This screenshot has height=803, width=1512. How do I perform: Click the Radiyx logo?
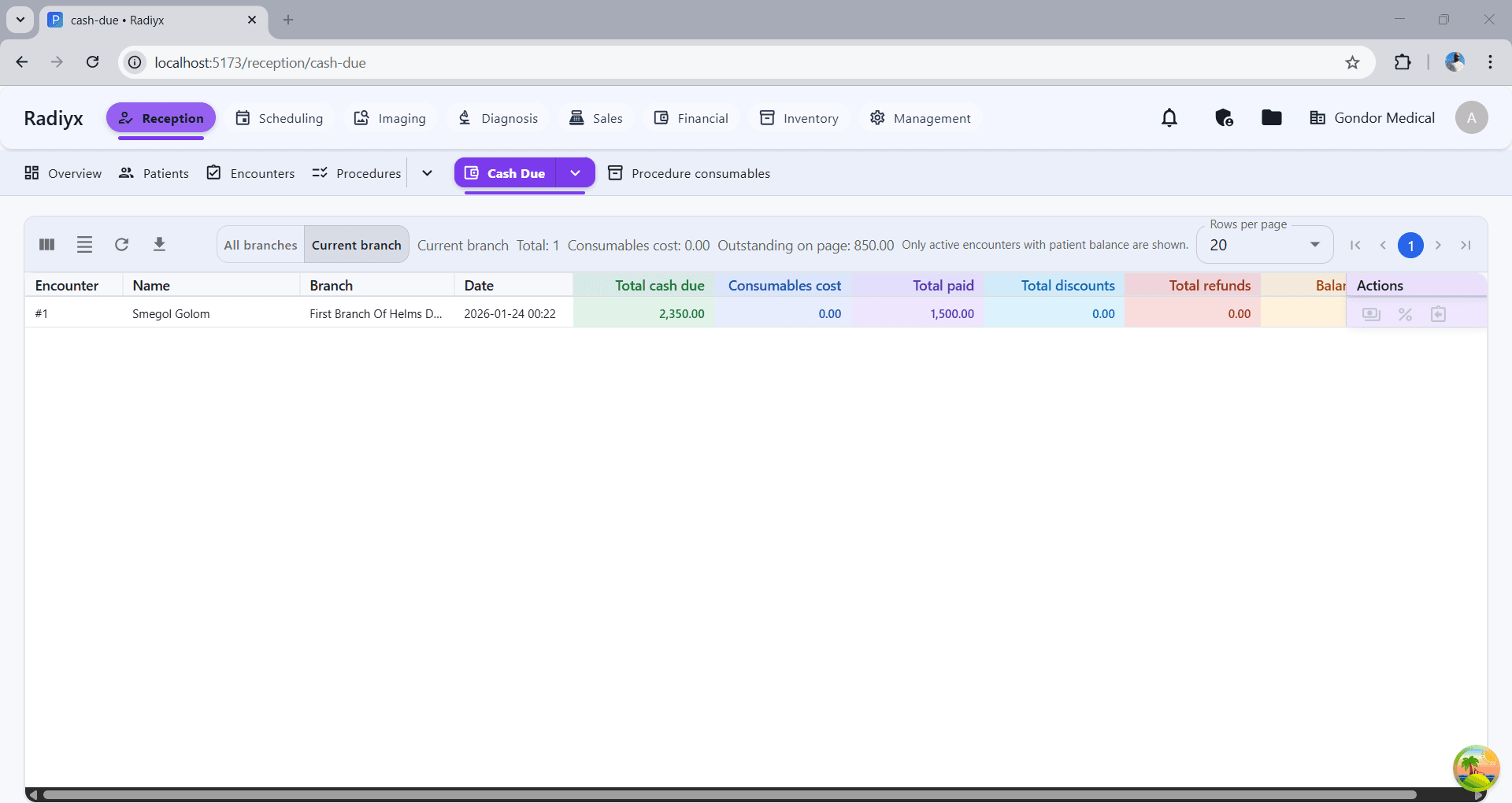click(x=54, y=118)
